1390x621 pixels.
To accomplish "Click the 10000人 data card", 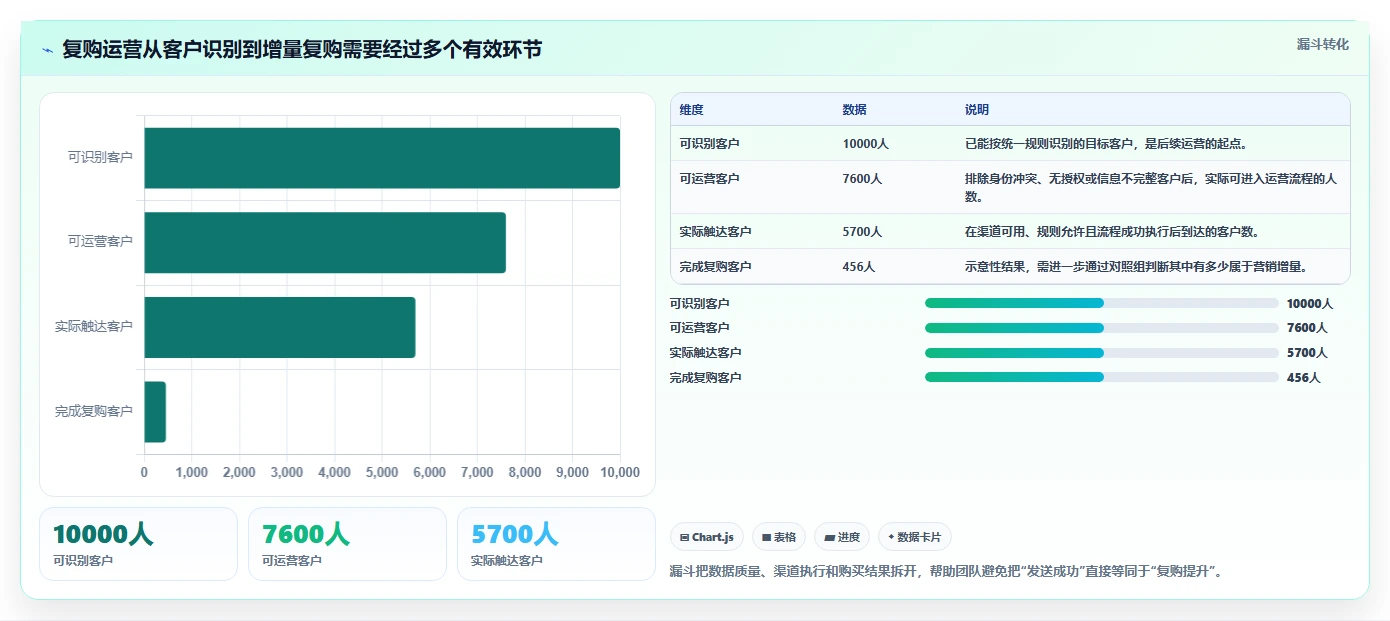I will click(x=138, y=544).
